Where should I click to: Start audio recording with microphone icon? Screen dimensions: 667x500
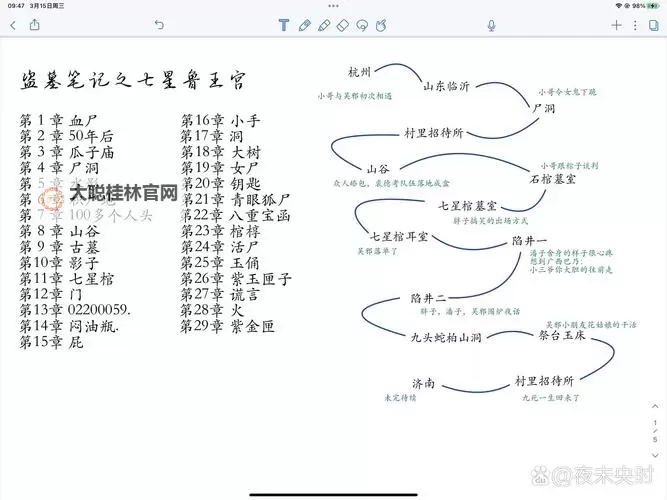click(x=491, y=26)
